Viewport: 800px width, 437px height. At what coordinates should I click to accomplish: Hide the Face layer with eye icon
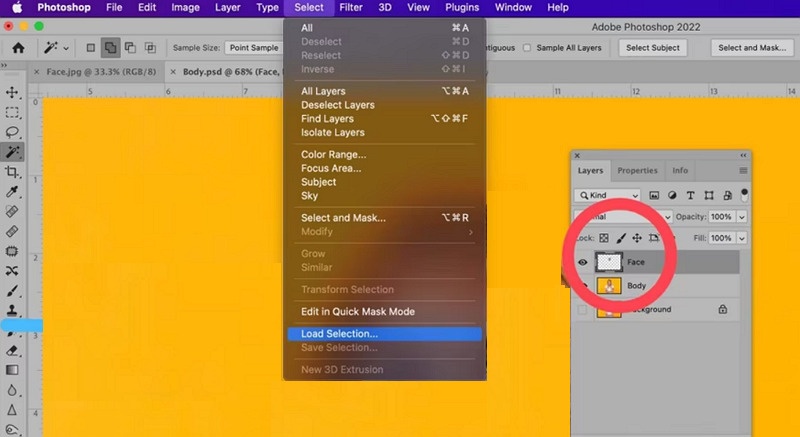(583, 262)
